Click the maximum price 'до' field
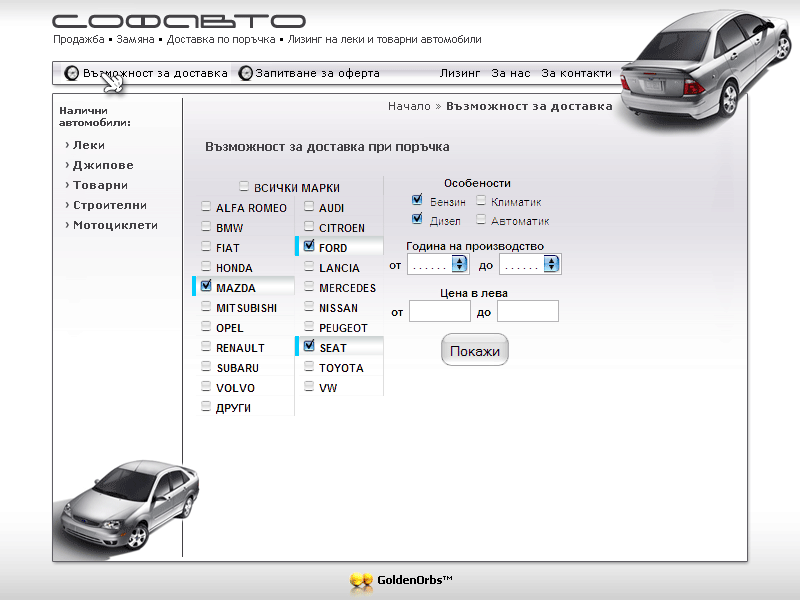Screen dimensions: 800x600 click(x=528, y=311)
